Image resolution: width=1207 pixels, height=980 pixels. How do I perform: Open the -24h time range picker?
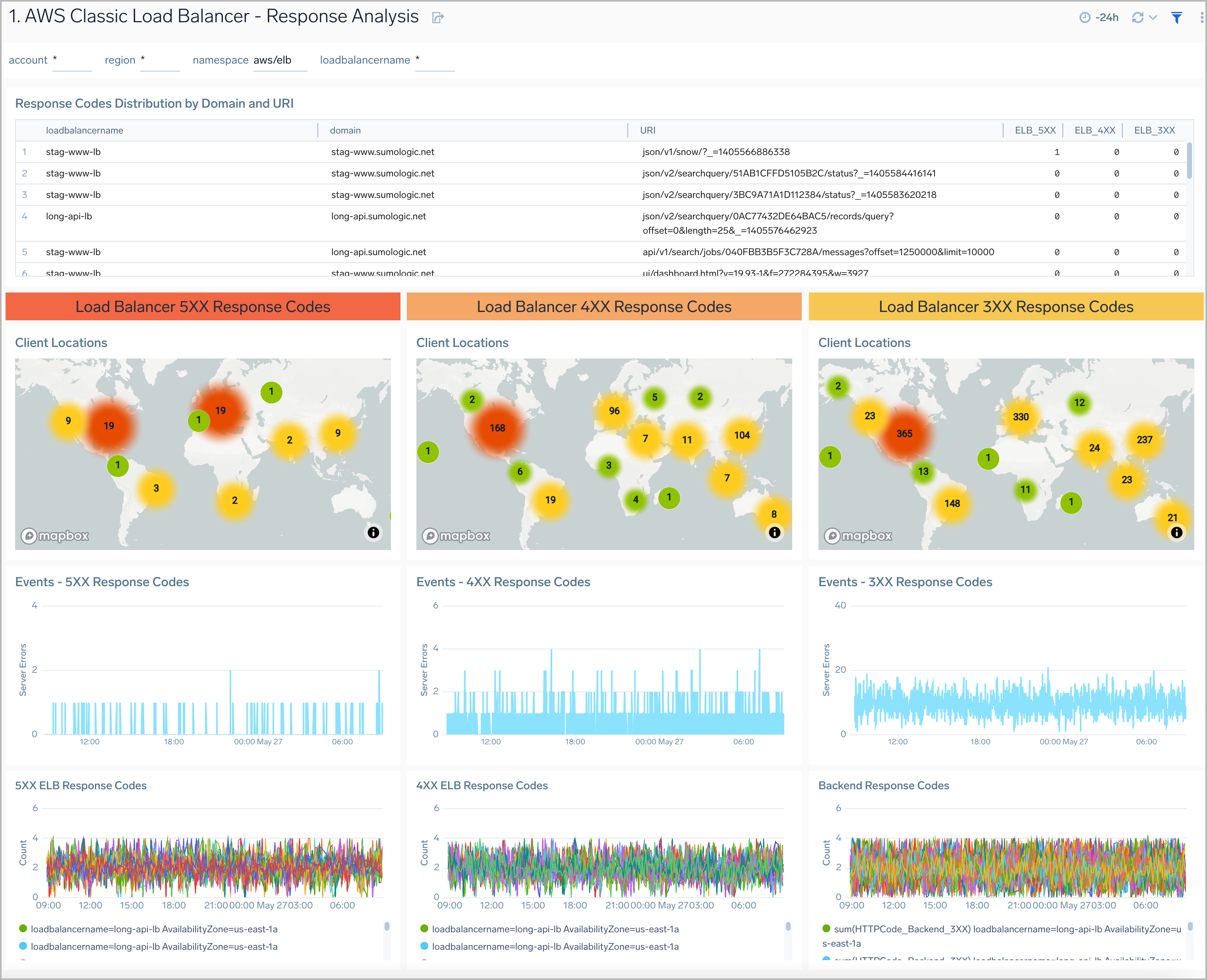point(1099,17)
